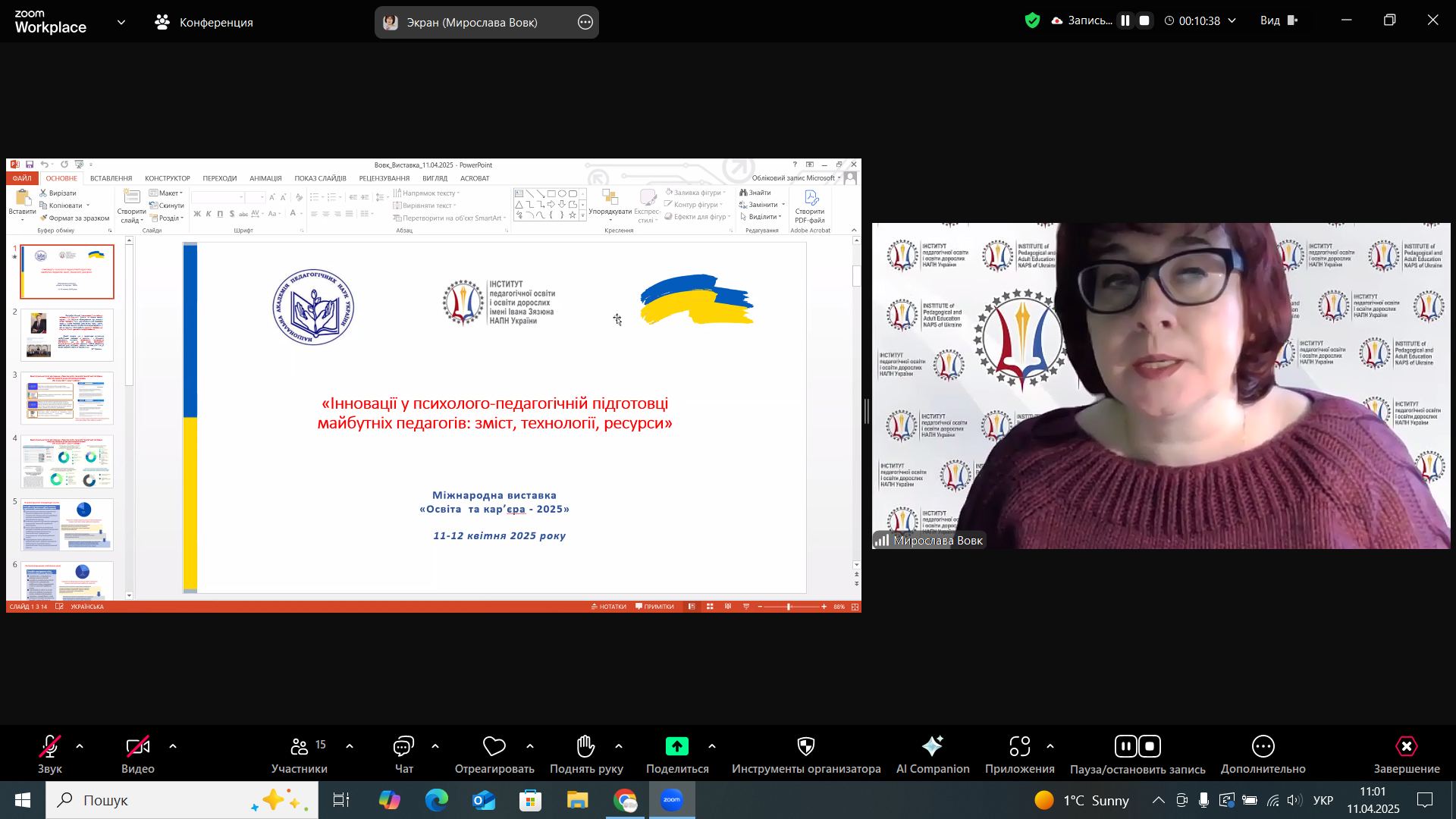Select slide 2 thumbnail

[67, 335]
